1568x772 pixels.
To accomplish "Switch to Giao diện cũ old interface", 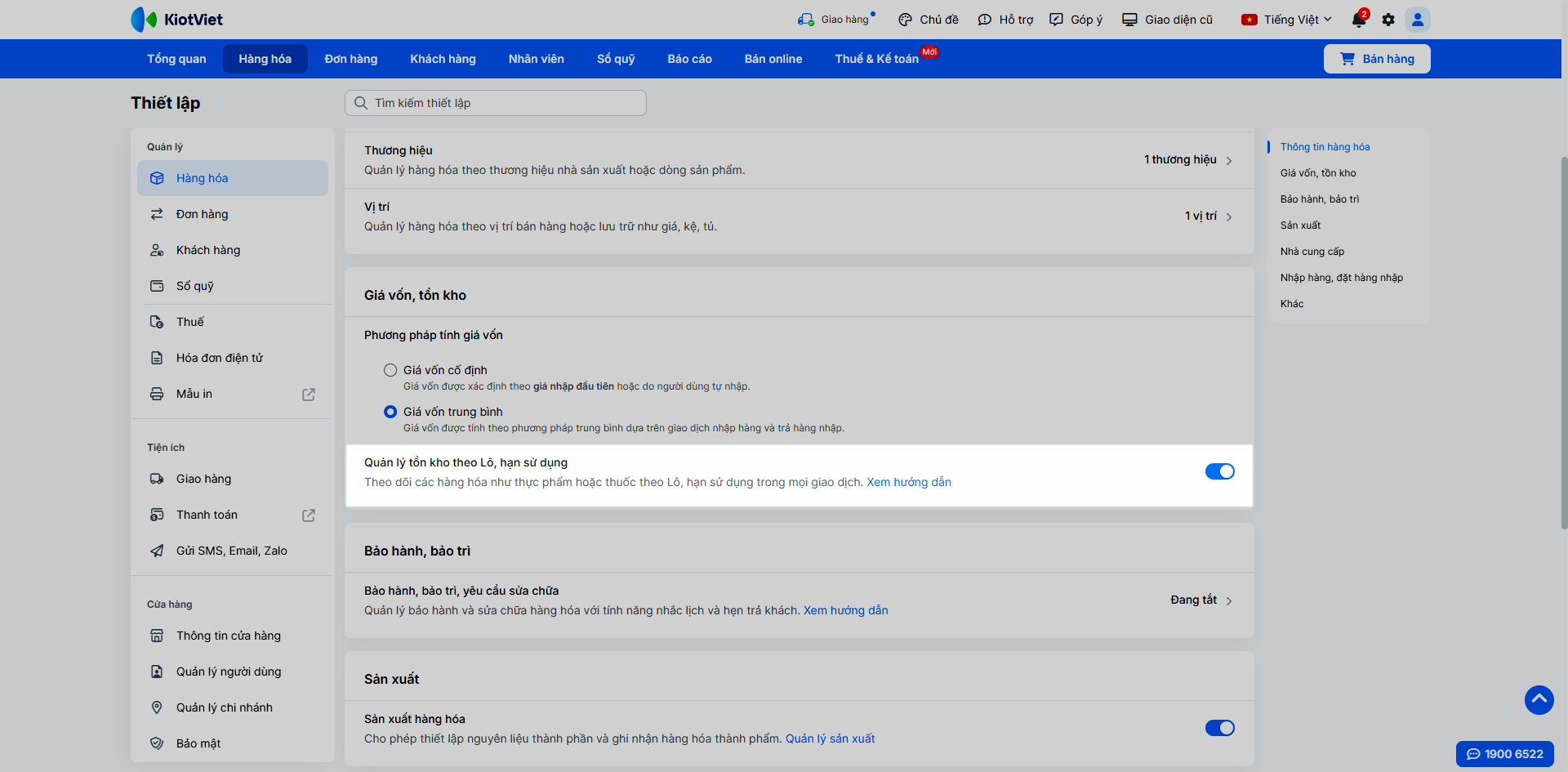I will [1167, 20].
